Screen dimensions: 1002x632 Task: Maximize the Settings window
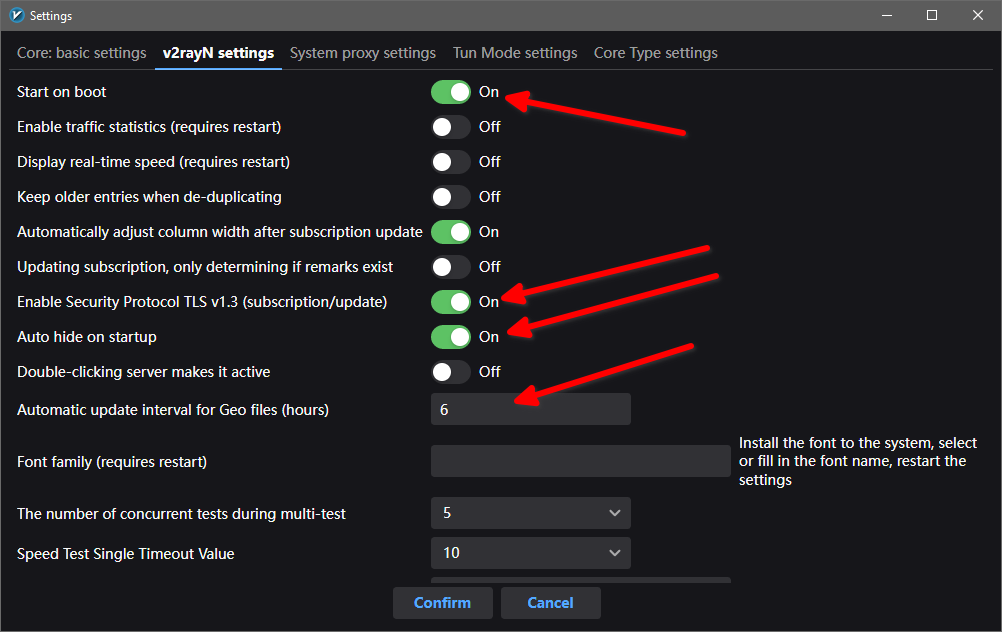(x=932, y=15)
